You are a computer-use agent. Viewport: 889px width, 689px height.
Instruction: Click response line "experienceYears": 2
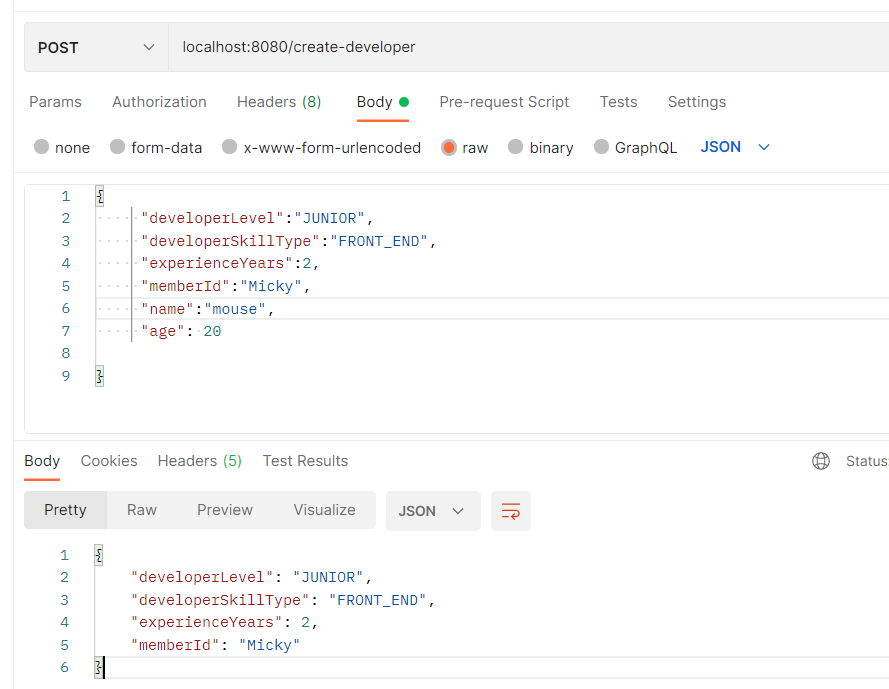[x=225, y=623]
